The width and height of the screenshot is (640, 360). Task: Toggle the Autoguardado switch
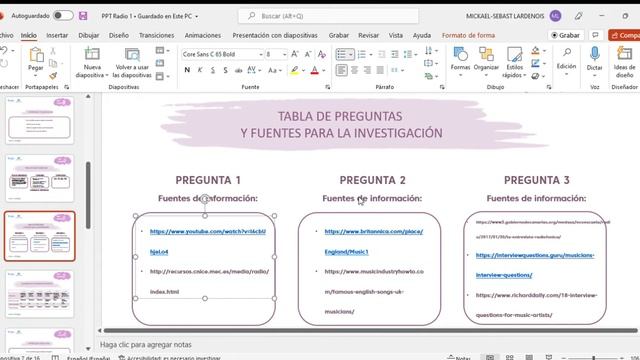(63, 16)
